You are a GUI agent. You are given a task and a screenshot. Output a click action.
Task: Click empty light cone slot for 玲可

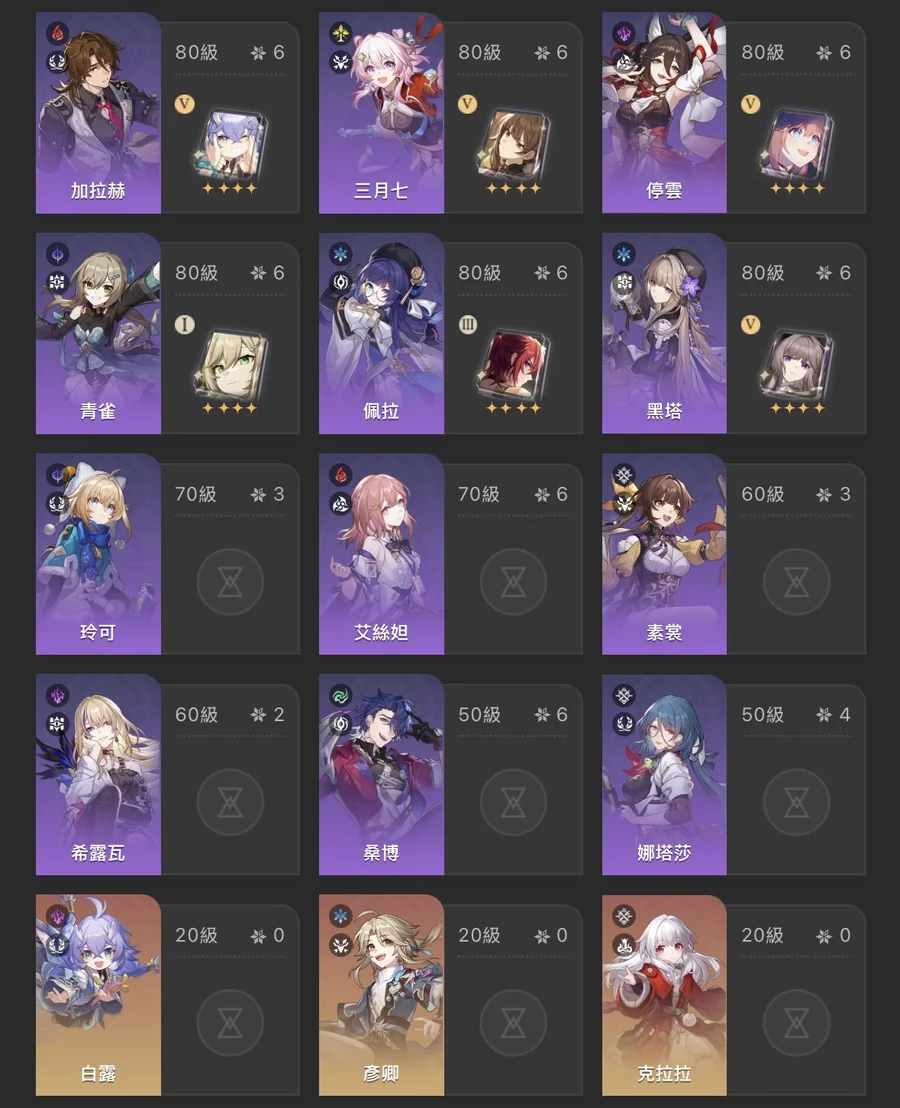pyautogui.click(x=230, y=582)
